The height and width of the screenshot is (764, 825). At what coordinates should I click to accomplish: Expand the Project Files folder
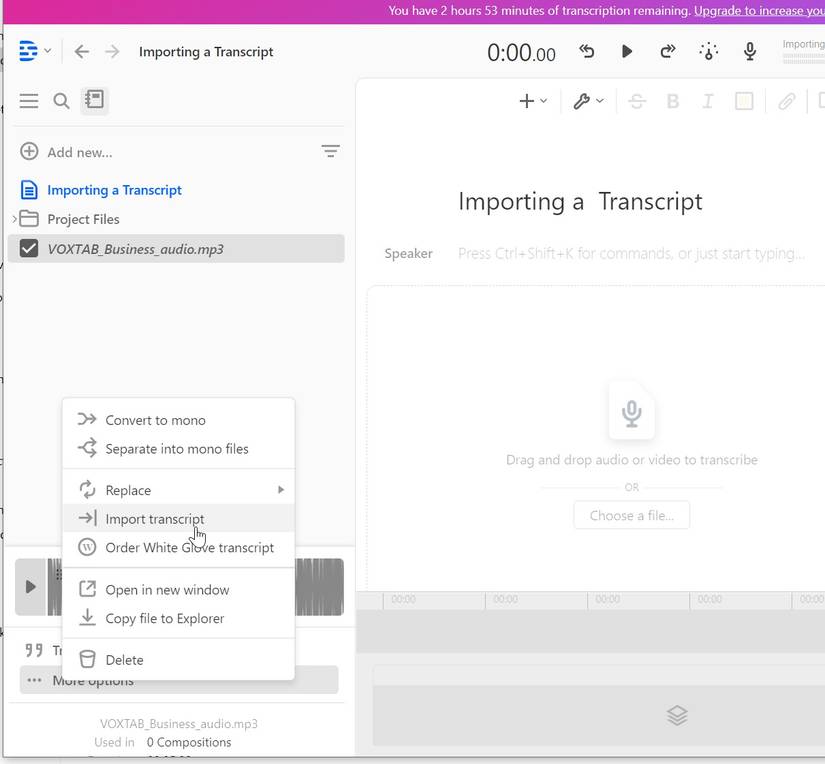(x=14, y=219)
